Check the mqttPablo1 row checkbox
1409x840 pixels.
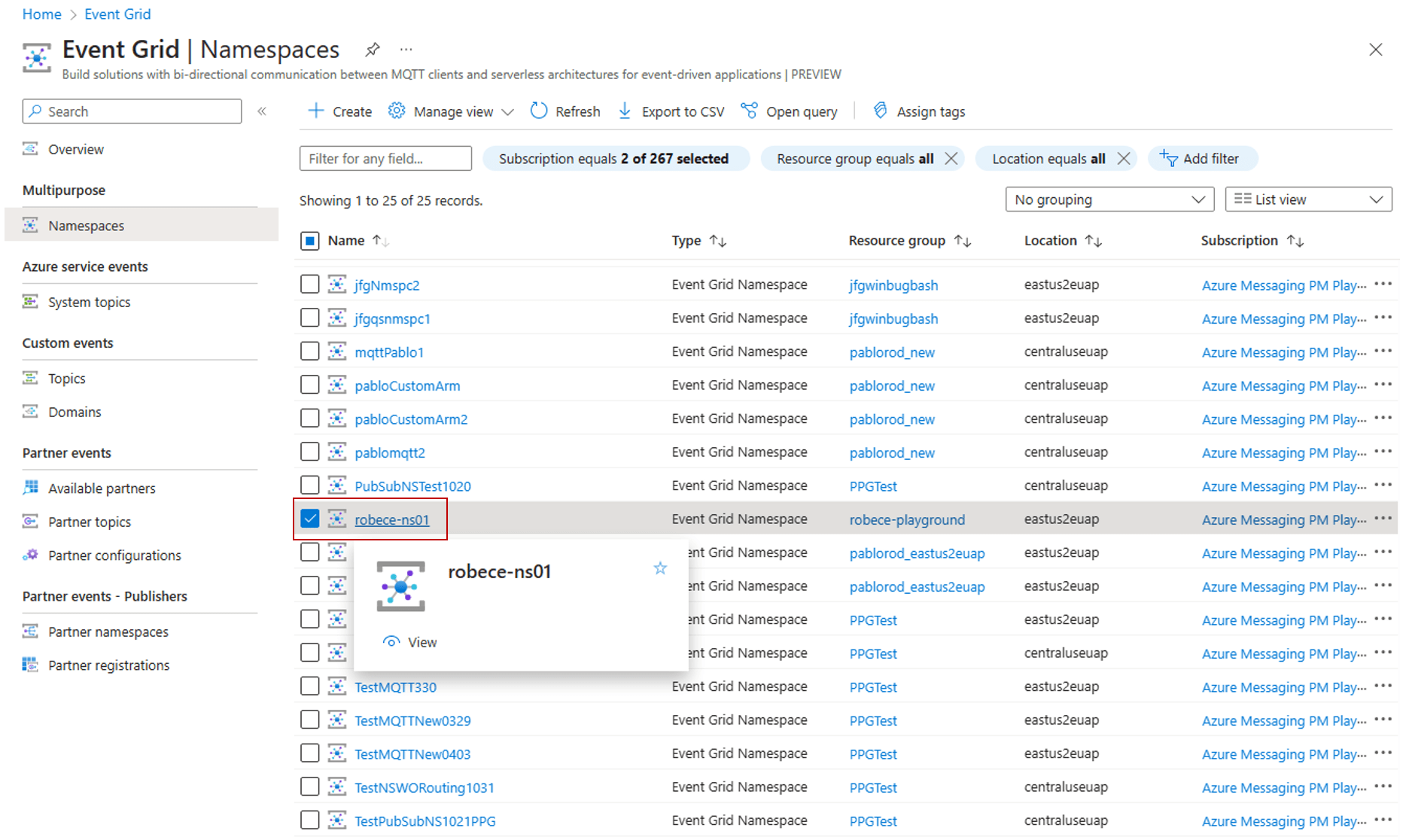[x=309, y=351]
